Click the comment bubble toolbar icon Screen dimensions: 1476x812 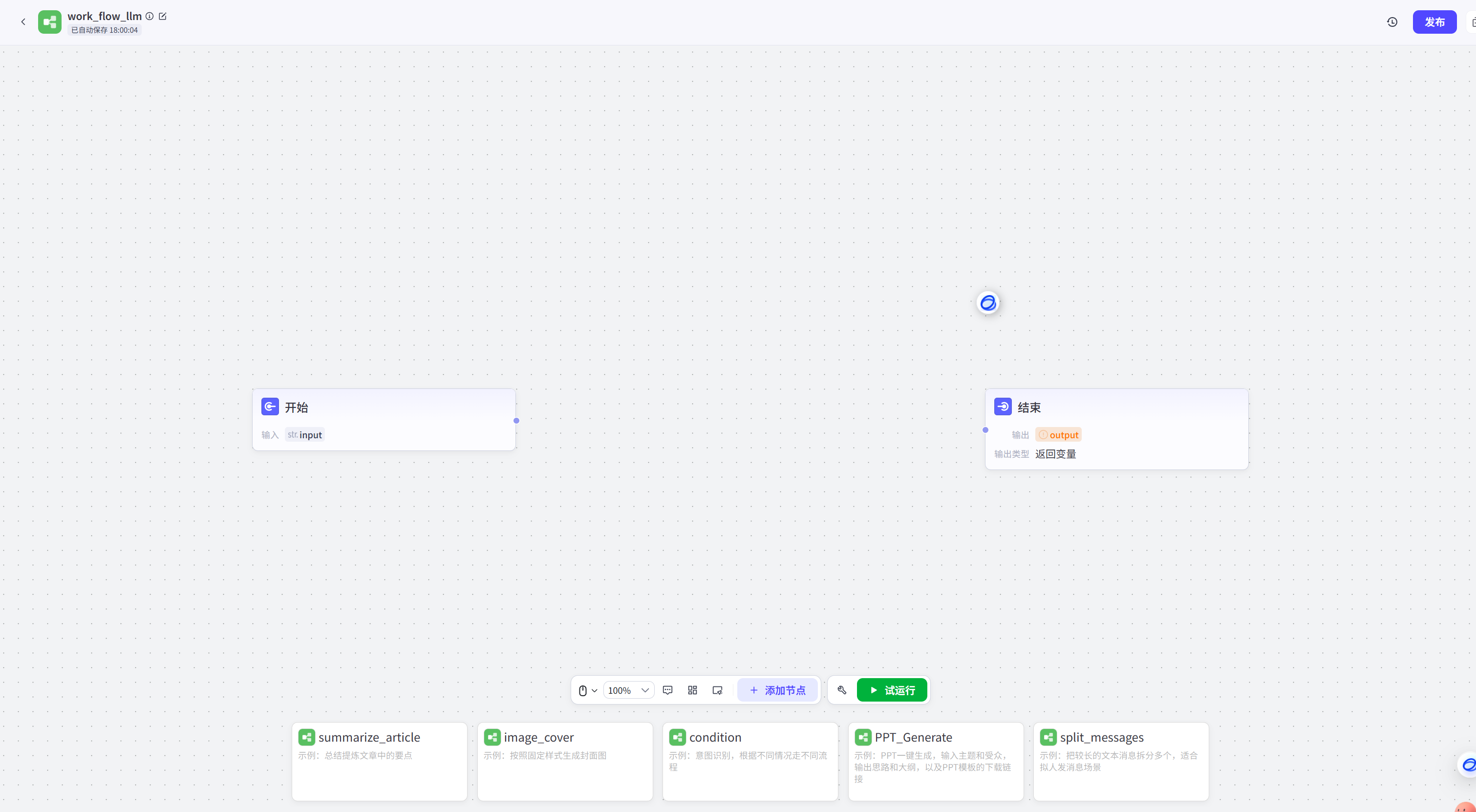[667, 690]
